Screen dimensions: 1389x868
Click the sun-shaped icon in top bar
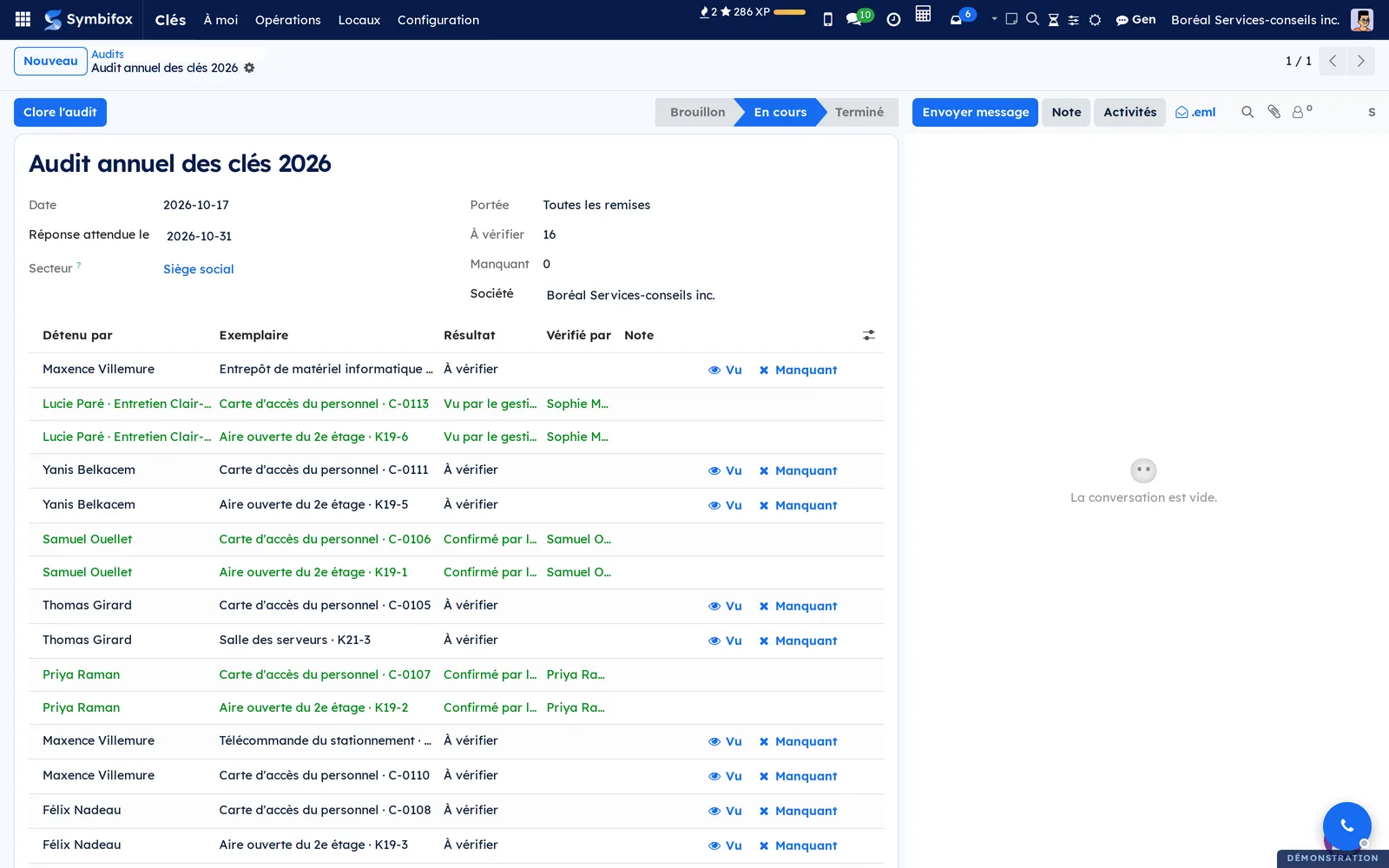[1095, 20]
